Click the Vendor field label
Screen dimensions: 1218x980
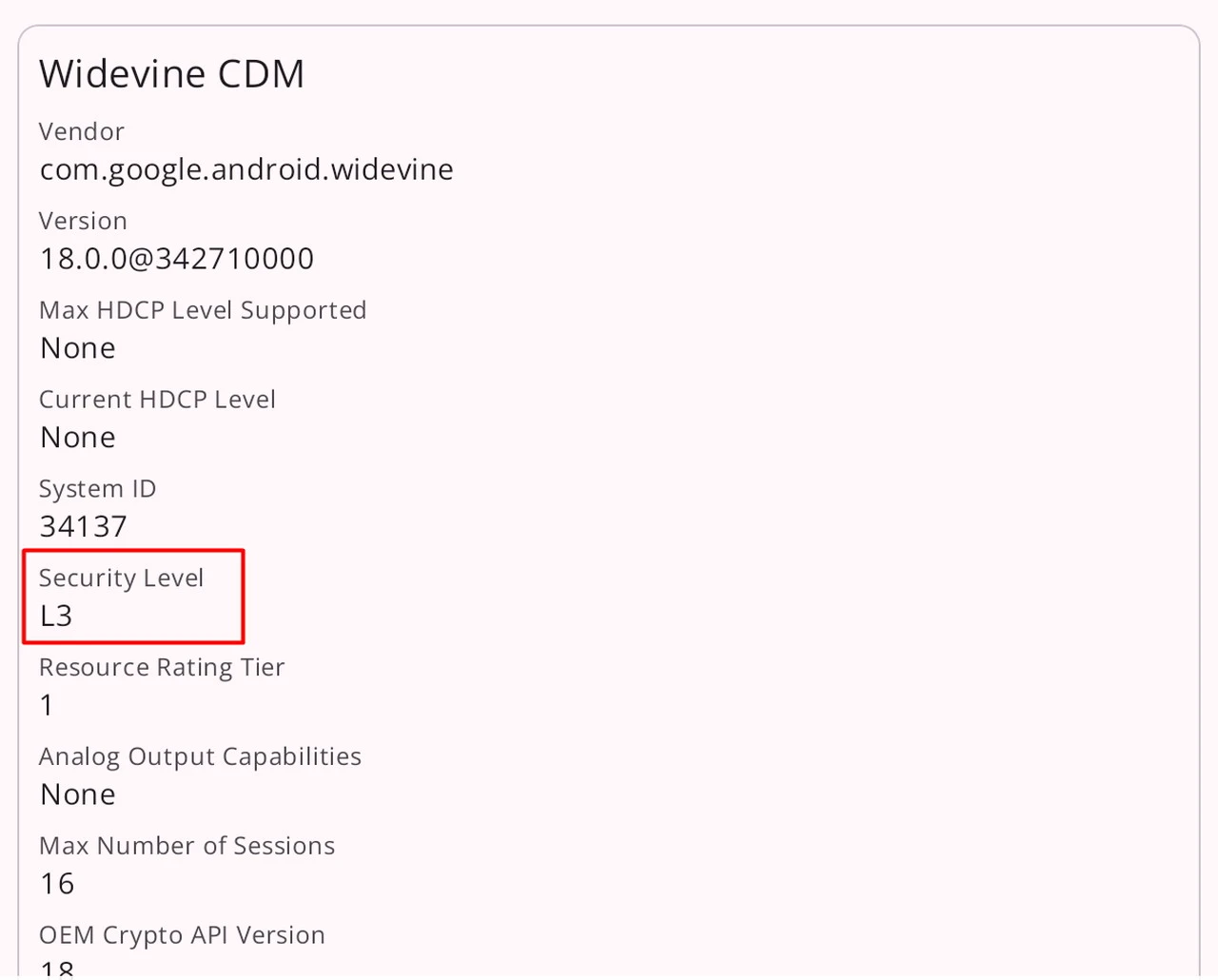[x=82, y=131]
